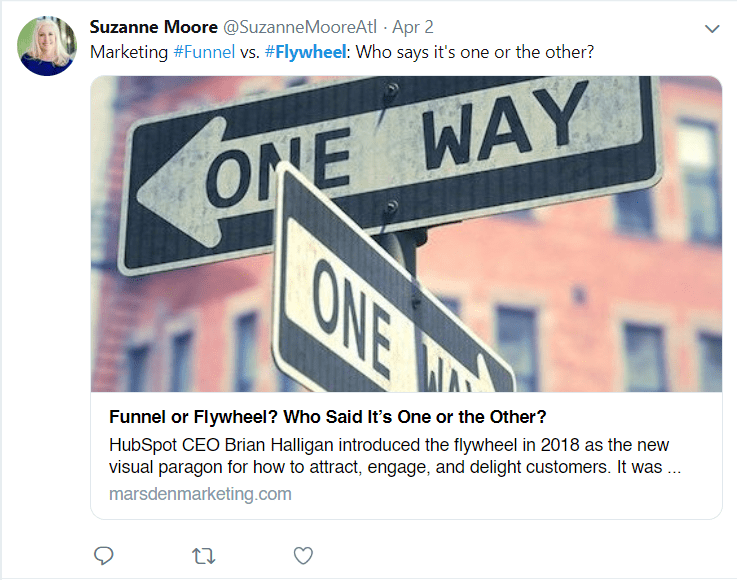Expand the tweet options chevron menu
The width and height of the screenshot is (737, 580).
pos(712,29)
